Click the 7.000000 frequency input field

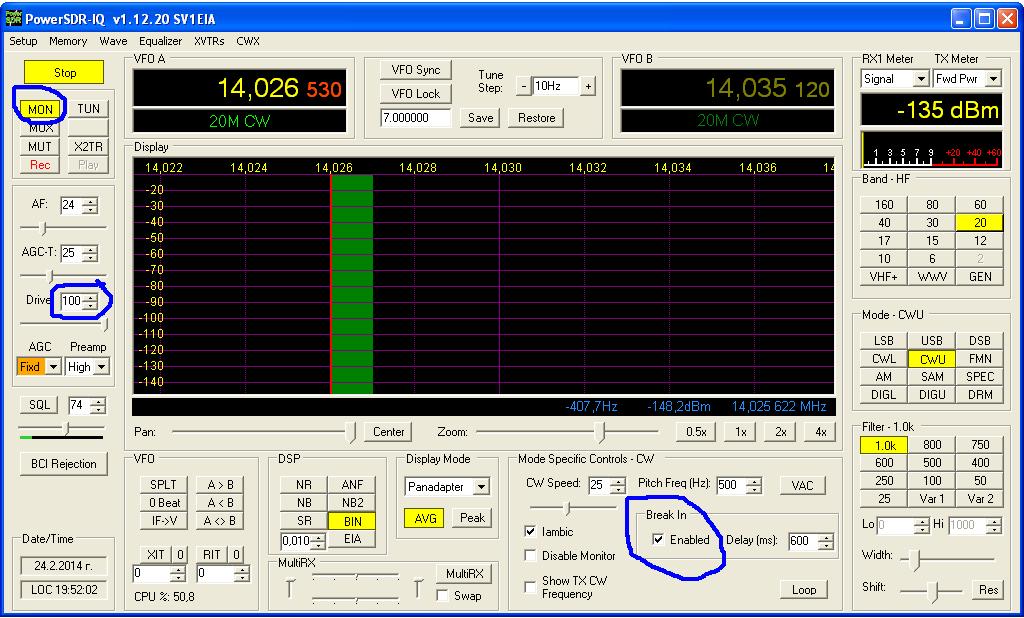coord(415,118)
